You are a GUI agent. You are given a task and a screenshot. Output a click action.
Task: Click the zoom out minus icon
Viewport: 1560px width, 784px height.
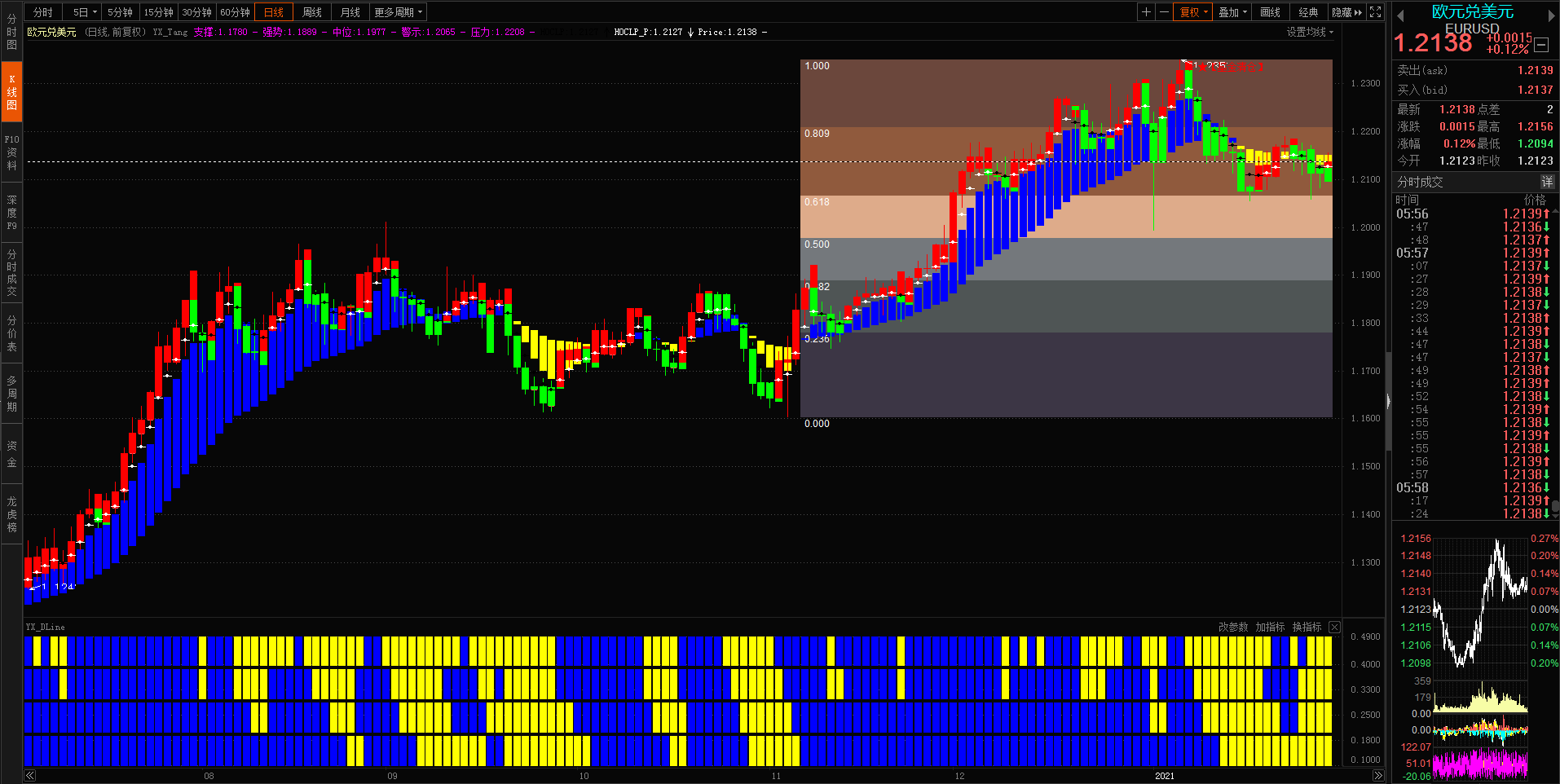click(x=1164, y=12)
